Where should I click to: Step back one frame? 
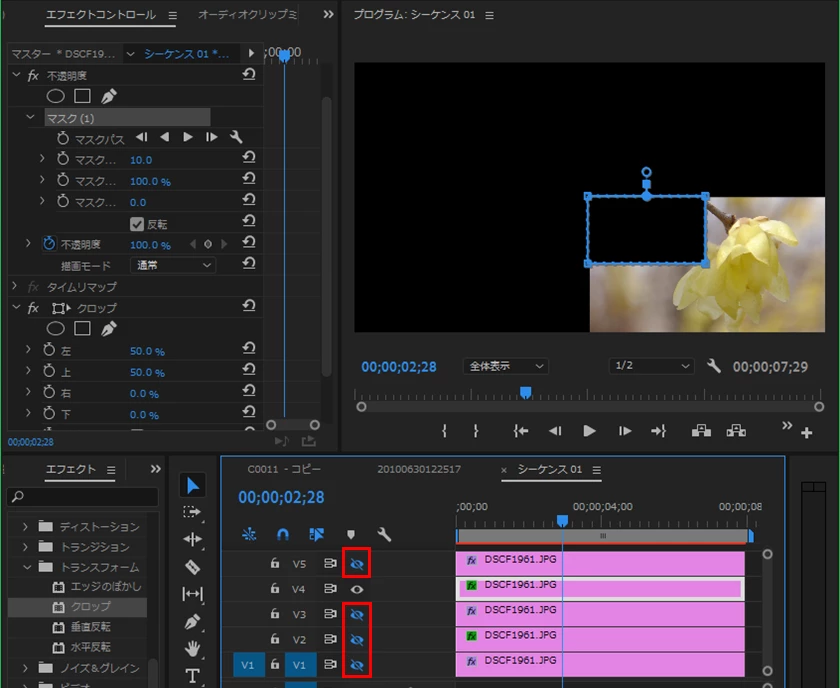(555, 431)
